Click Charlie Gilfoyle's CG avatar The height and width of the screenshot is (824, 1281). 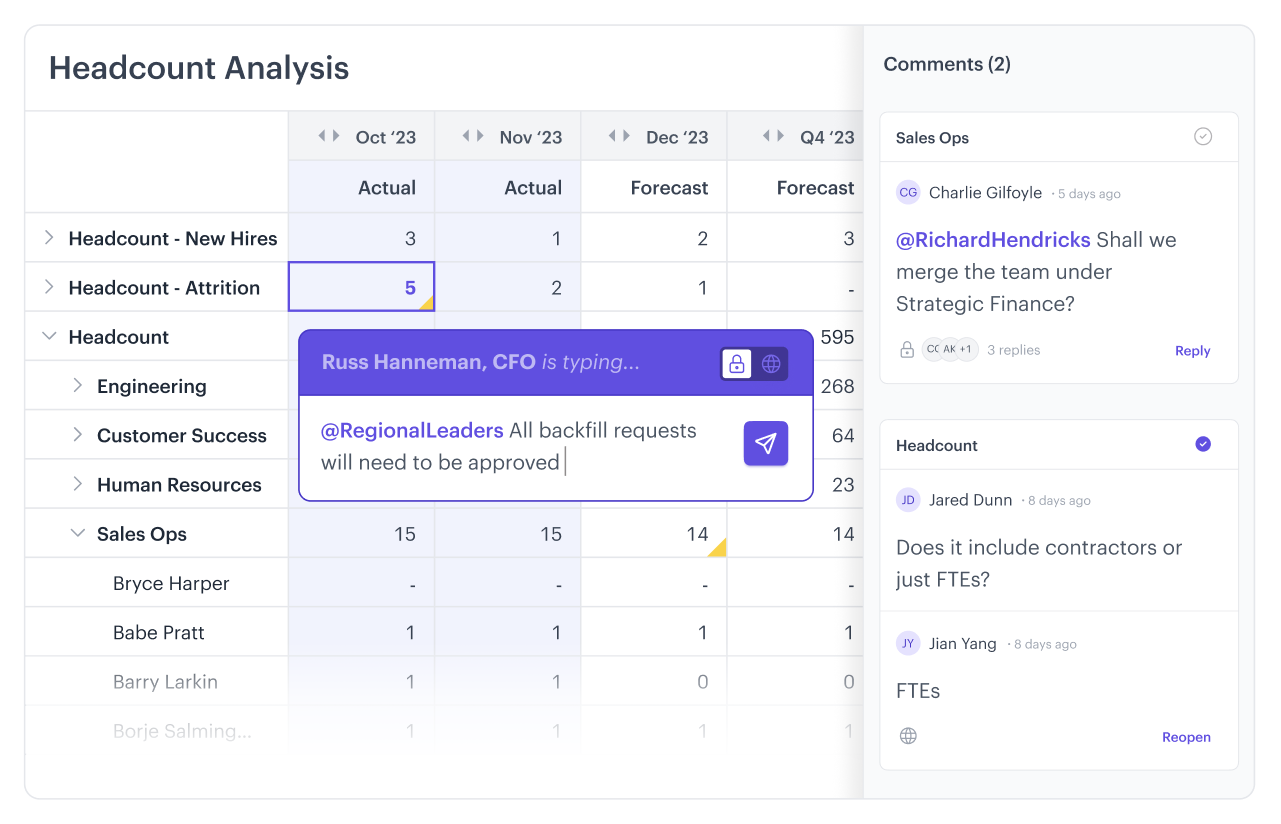(x=908, y=193)
